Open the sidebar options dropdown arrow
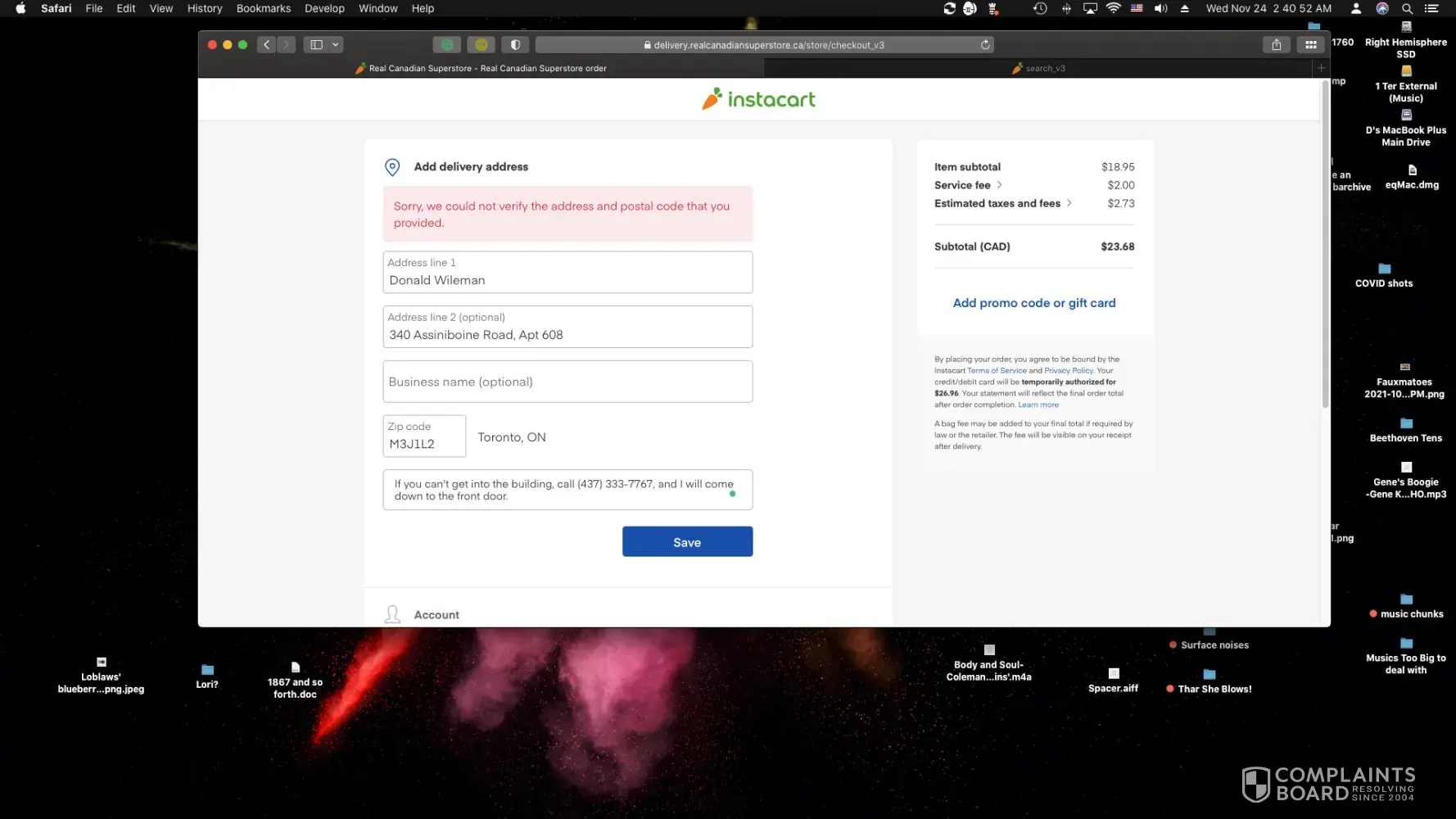Viewport: 1456px width, 819px height. pyautogui.click(x=336, y=45)
